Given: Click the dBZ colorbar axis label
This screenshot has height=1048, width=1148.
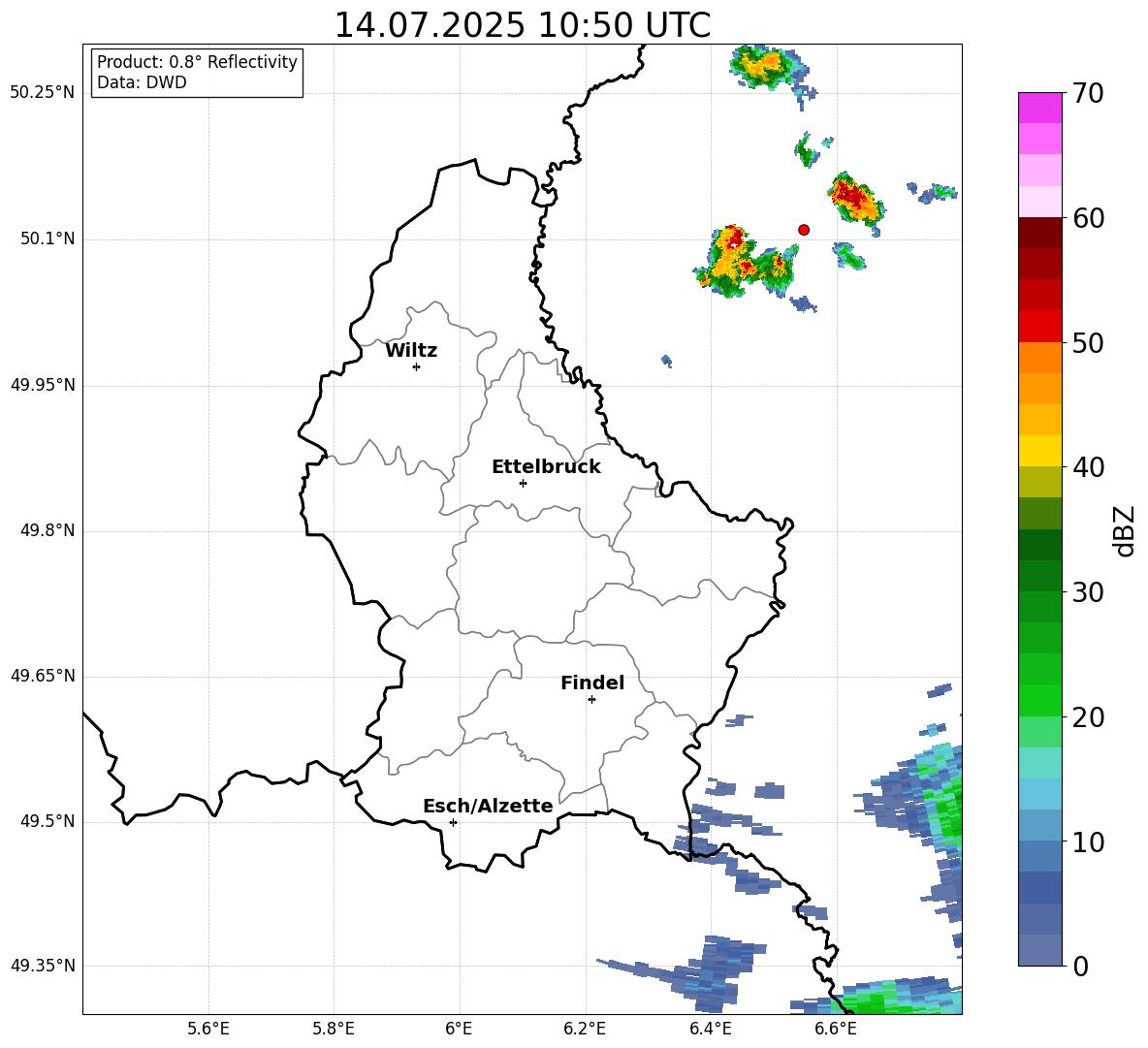Looking at the screenshot, I should coord(1124,530).
